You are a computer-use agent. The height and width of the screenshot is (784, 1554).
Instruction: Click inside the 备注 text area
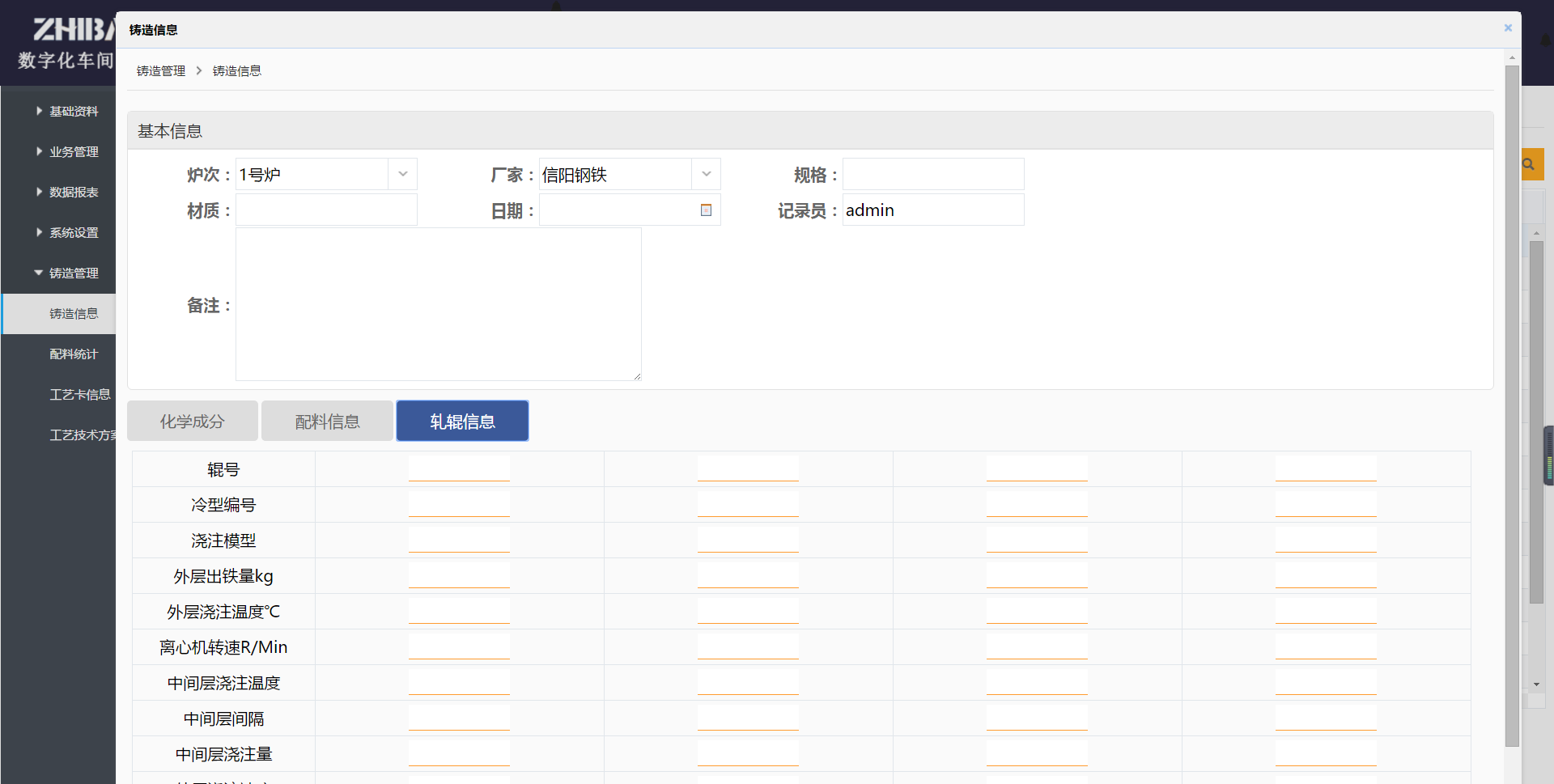click(x=438, y=304)
